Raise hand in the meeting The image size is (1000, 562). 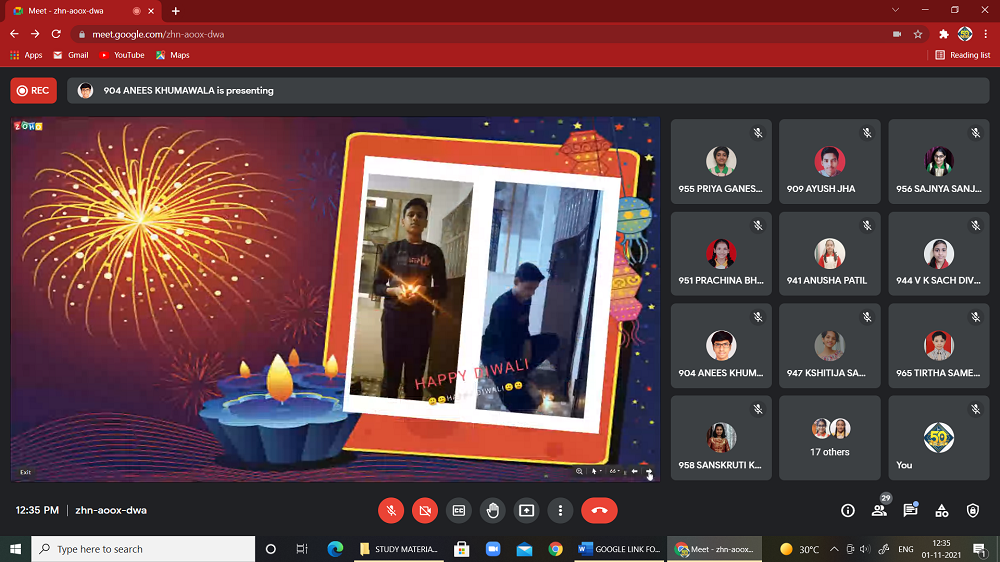[x=492, y=510]
